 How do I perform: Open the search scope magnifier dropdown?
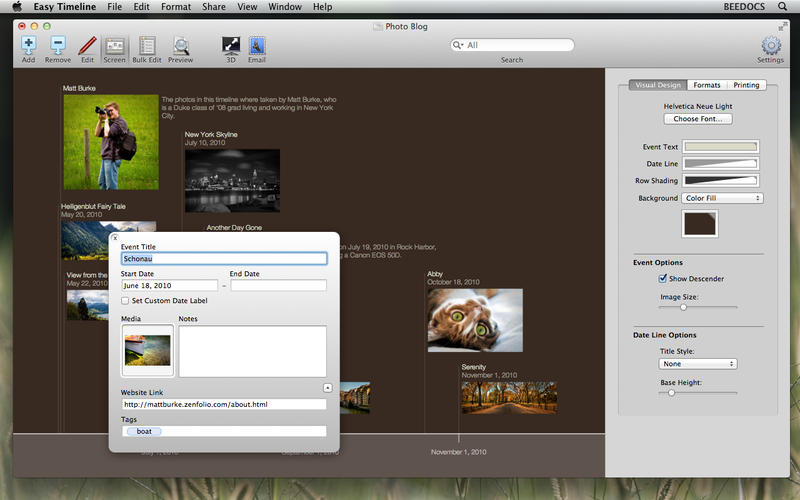pos(459,45)
